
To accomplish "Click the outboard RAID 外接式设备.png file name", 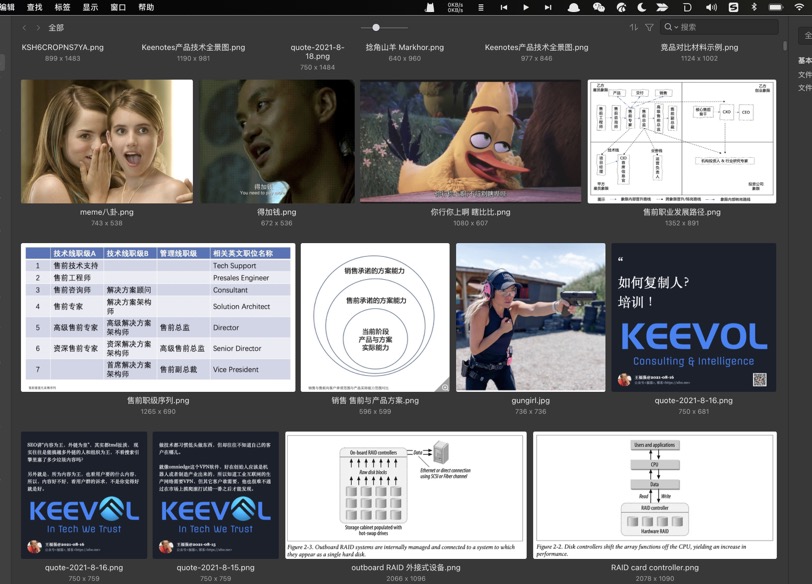I will [x=405, y=567].
